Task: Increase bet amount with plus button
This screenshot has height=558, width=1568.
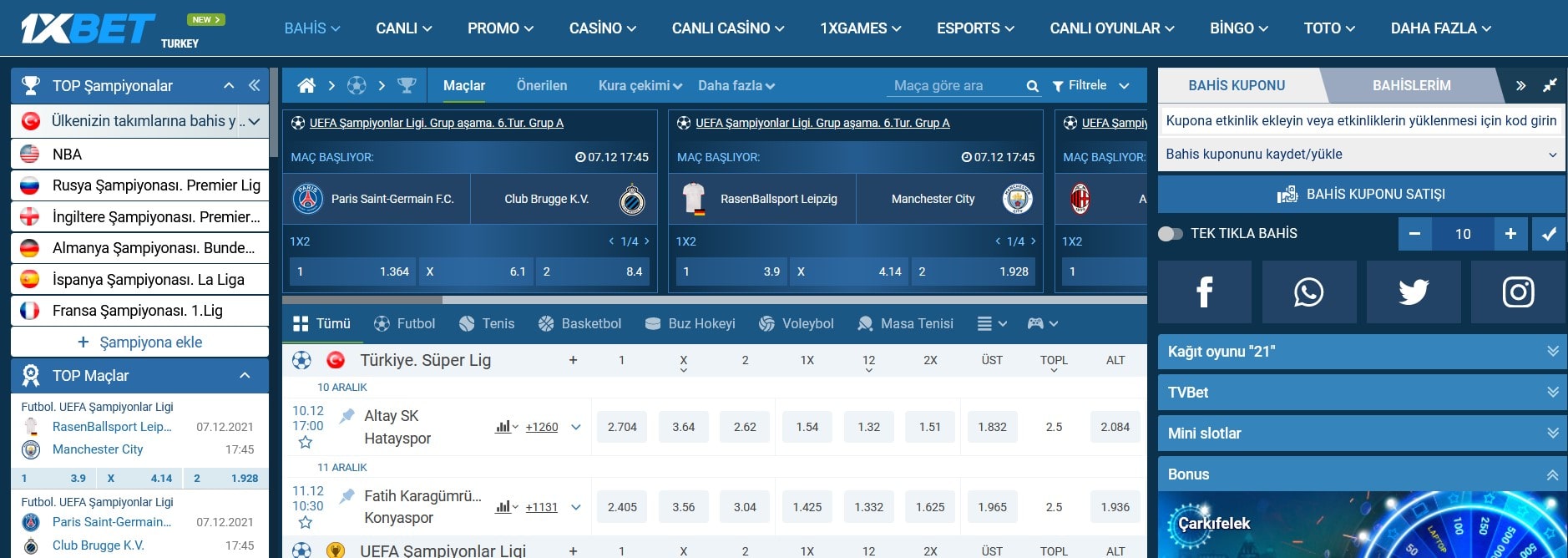Action: click(x=1510, y=234)
